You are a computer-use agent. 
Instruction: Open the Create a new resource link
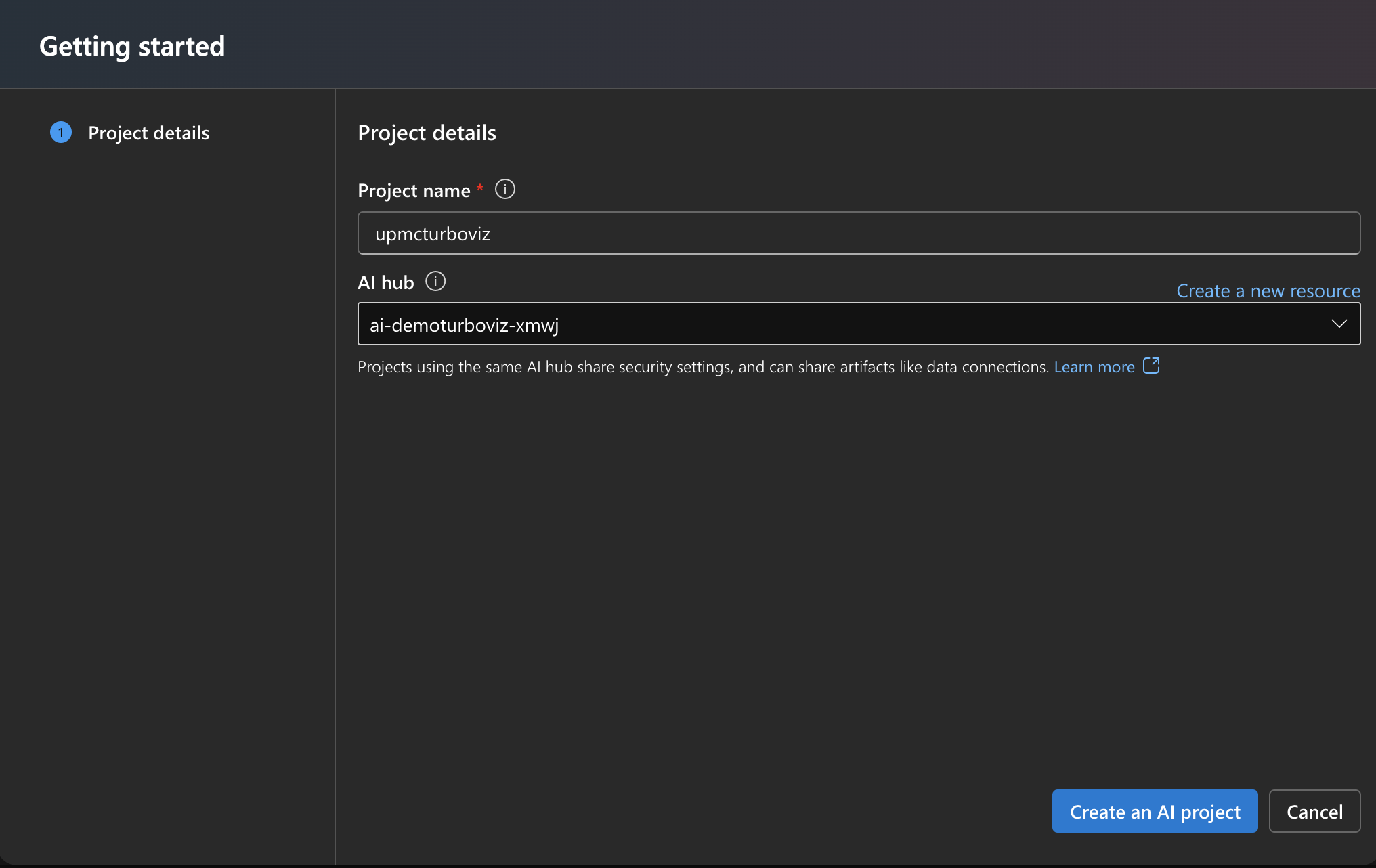(x=1268, y=291)
